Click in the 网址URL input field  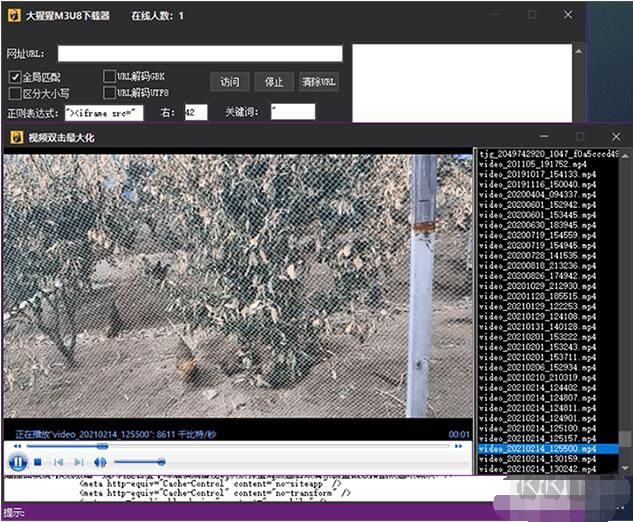tap(200, 54)
